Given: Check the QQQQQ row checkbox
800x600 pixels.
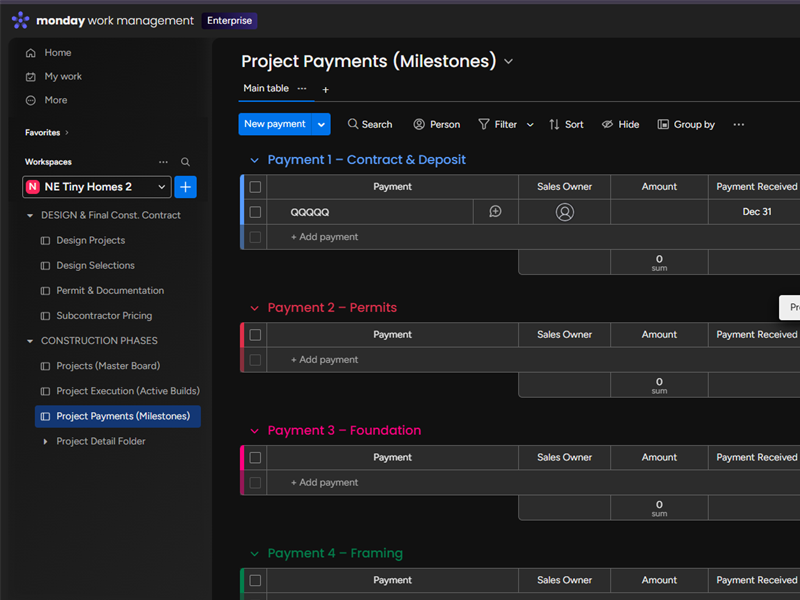Looking at the screenshot, I should point(255,212).
